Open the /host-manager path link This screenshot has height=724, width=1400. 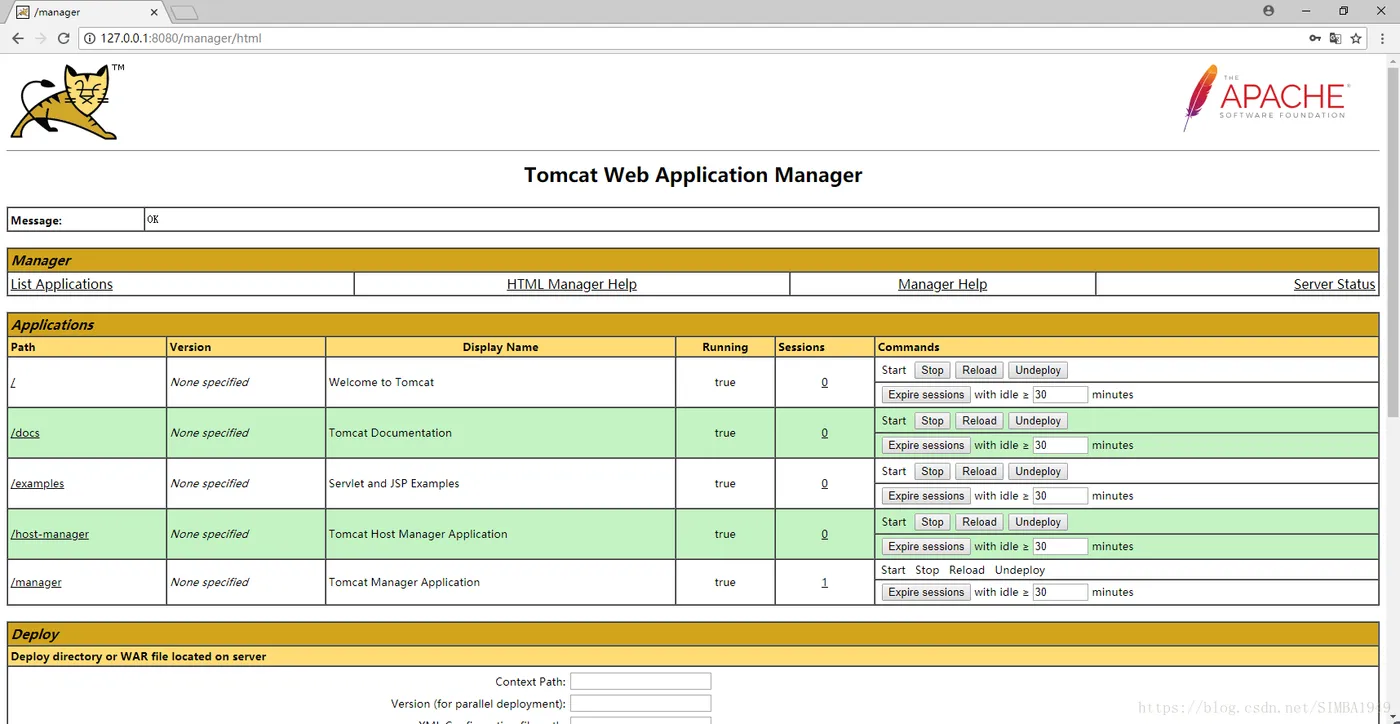pos(50,534)
